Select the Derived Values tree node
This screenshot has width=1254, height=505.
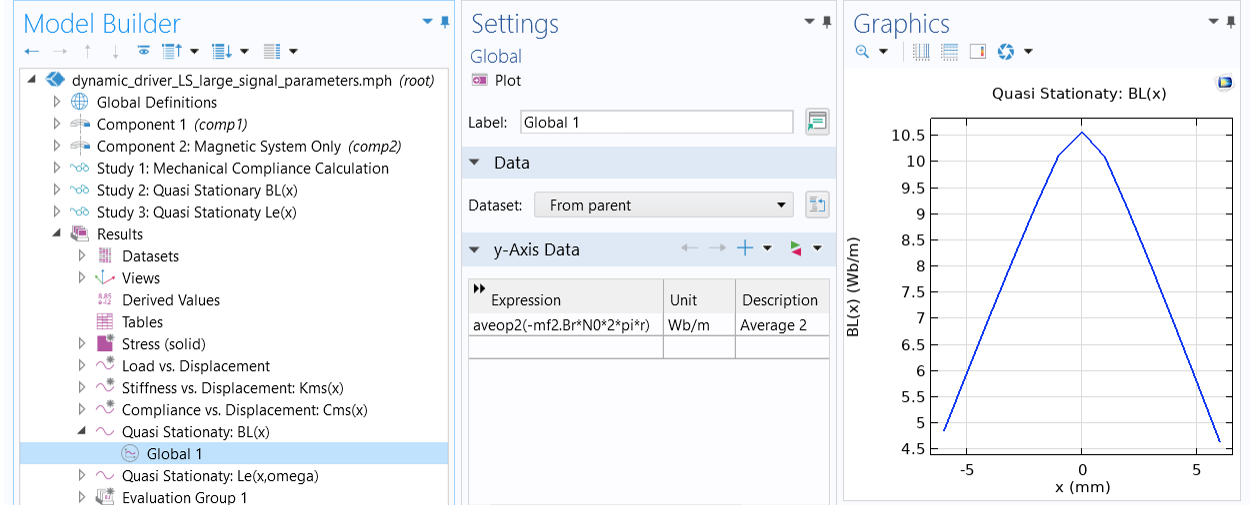pyautogui.click(x=170, y=300)
